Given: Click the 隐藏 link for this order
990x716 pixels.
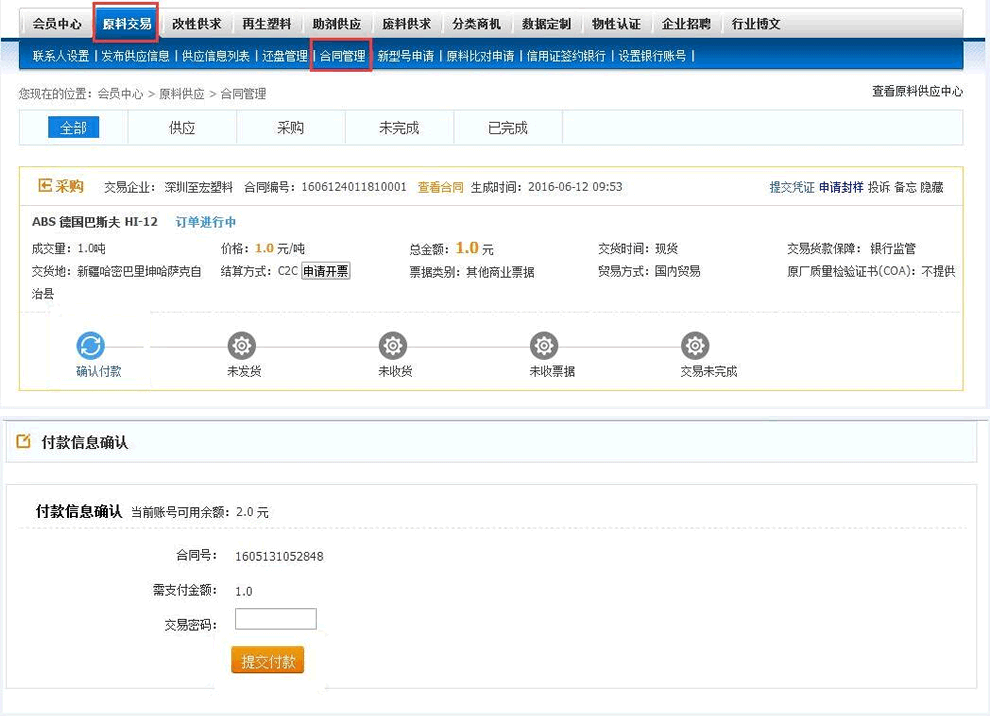Looking at the screenshot, I should 932,187.
